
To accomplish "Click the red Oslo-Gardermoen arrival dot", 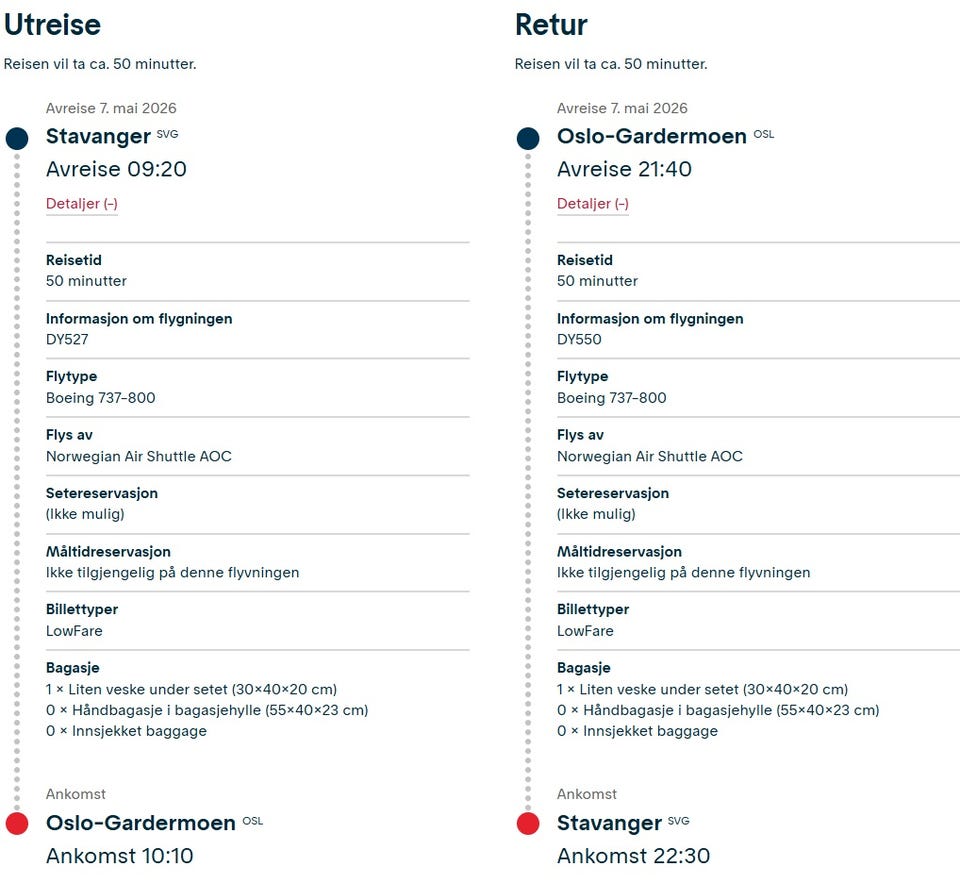I will (x=17, y=824).
